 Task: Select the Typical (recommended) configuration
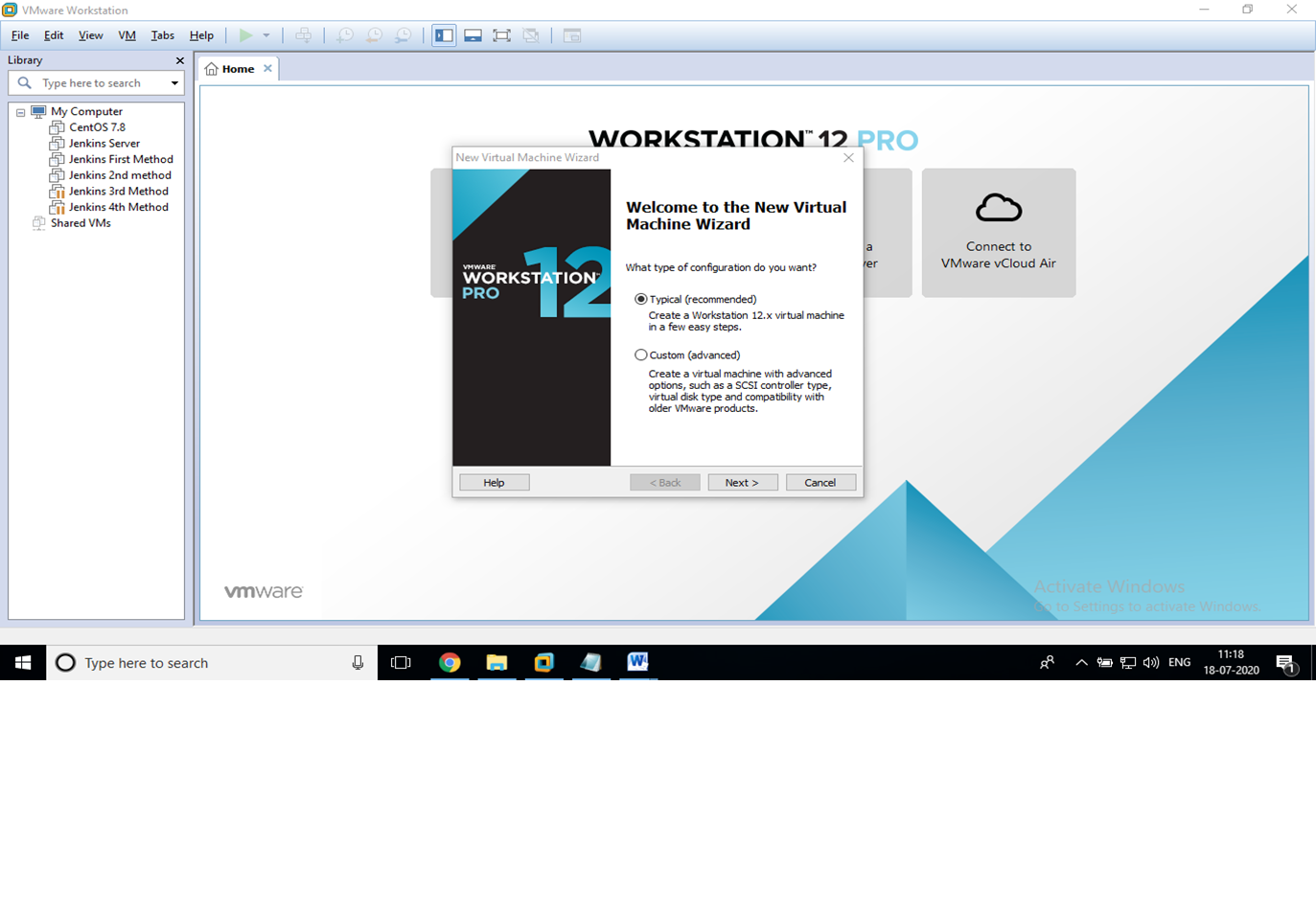[640, 299]
